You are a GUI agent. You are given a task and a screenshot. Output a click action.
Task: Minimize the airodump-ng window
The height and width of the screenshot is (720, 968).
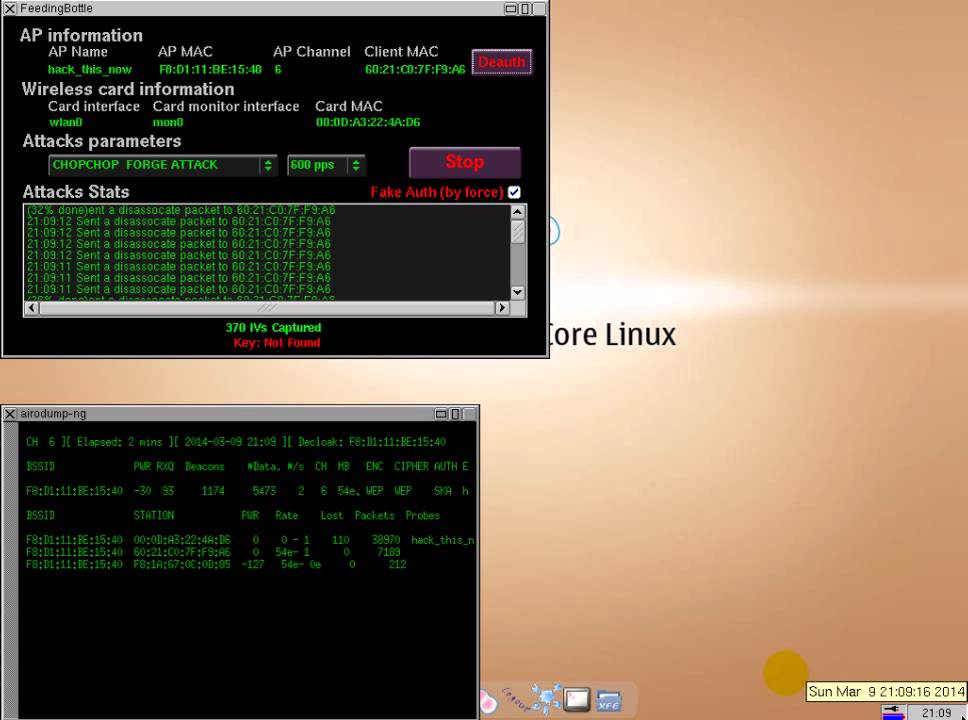[x=441, y=414]
